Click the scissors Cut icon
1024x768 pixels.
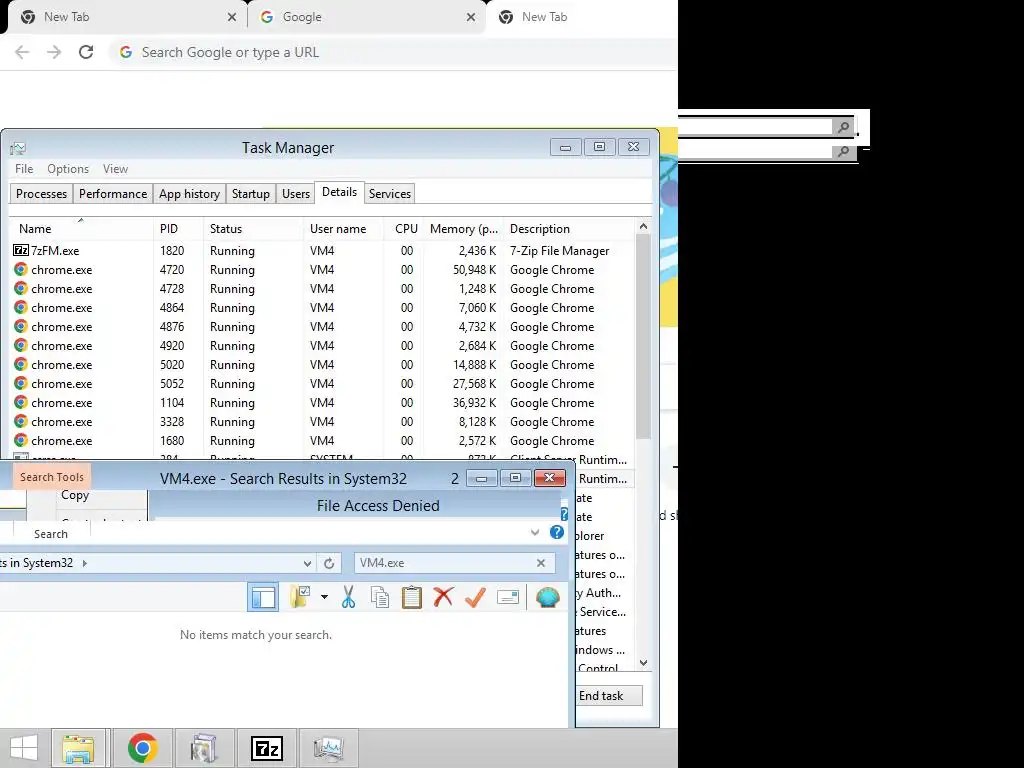click(348, 597)
